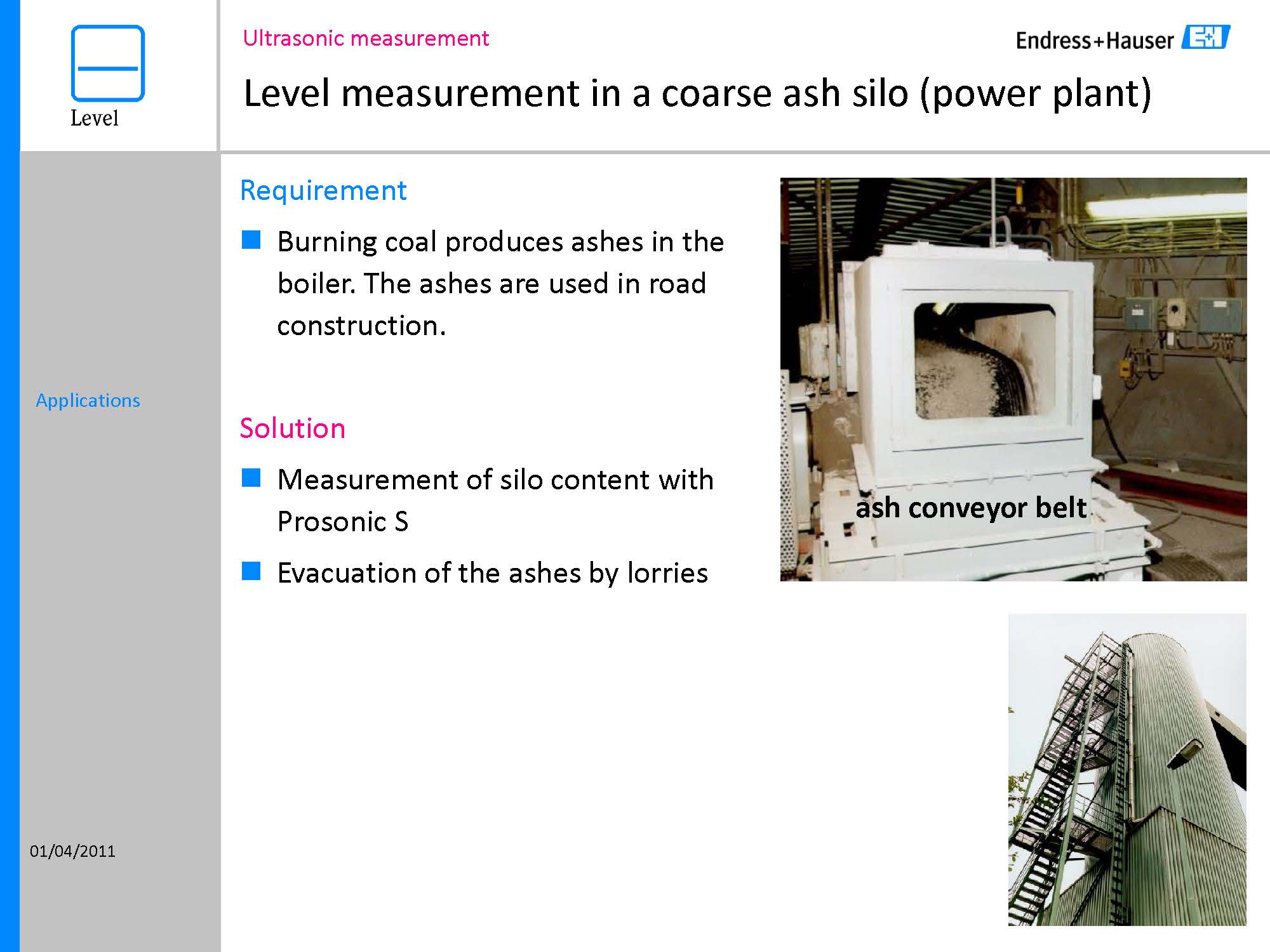Click the Endress+Hauser EH logo icon
The height and width of the screenshot is (952, 1270).
click(x=1205, y=37)
